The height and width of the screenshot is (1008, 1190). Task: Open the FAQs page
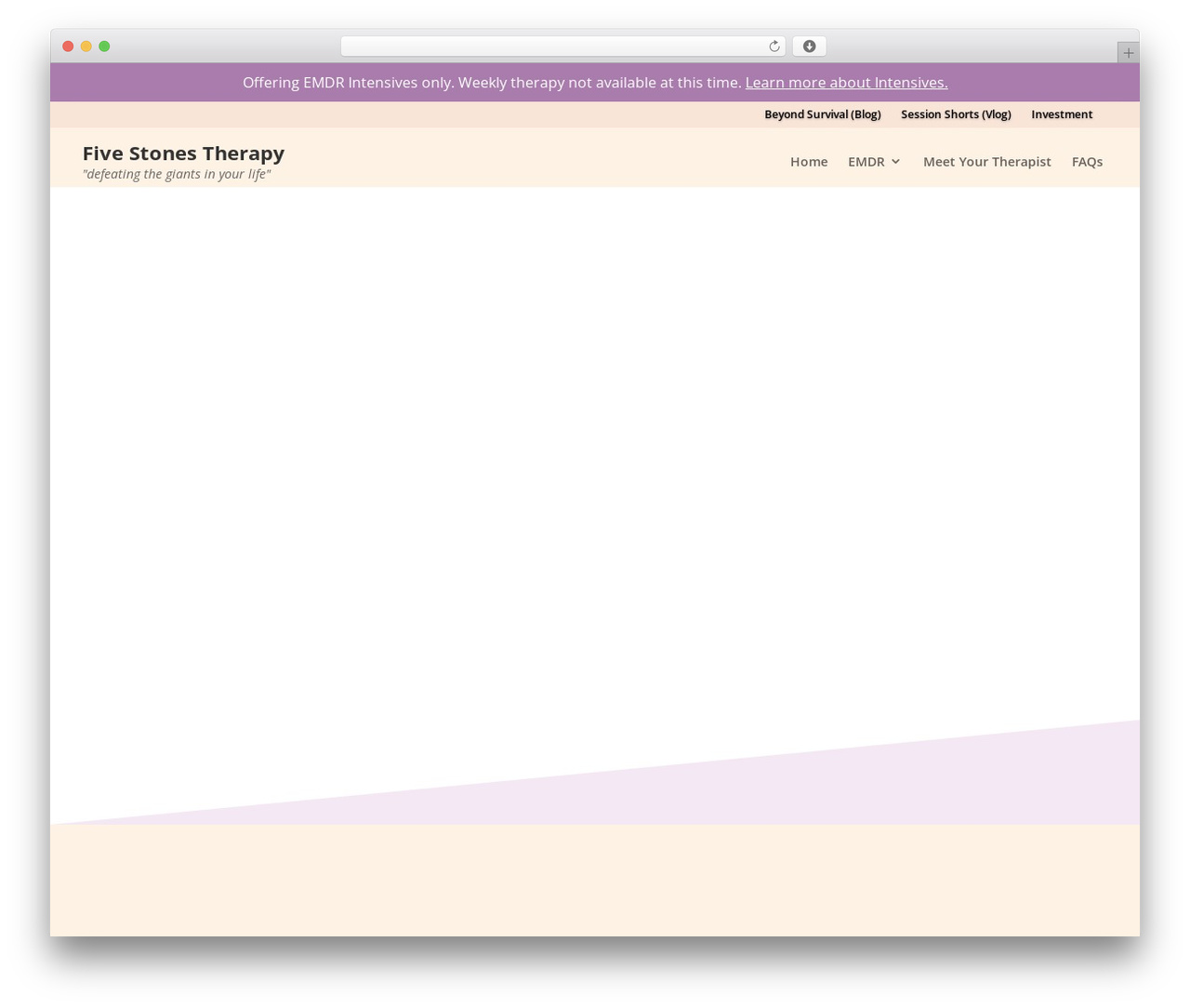[1087, 162]
